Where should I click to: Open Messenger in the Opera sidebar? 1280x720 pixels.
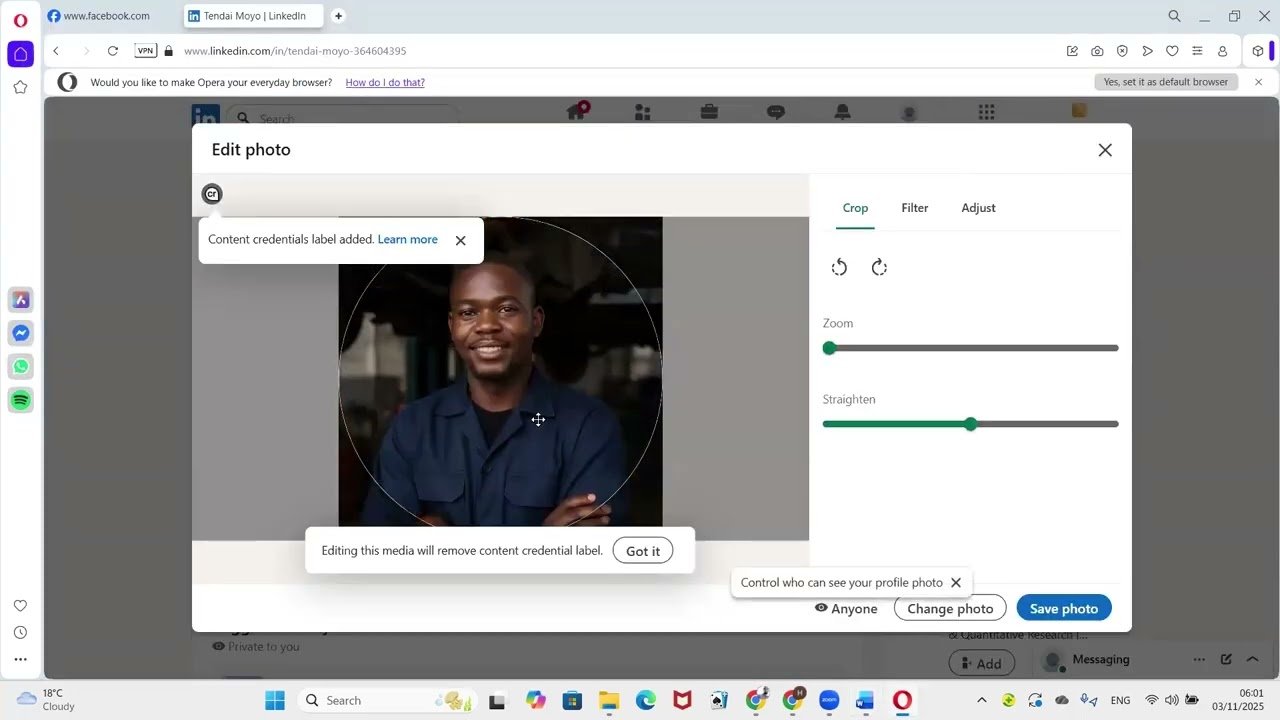pos(20,333)
